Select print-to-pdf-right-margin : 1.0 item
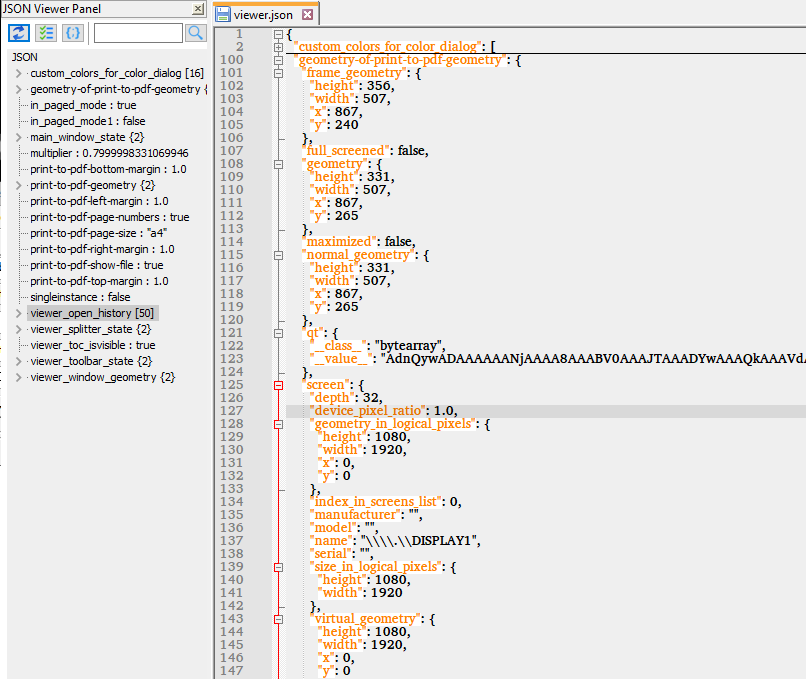Viewport: 806px width, 679px height. (x=102, y=249)
